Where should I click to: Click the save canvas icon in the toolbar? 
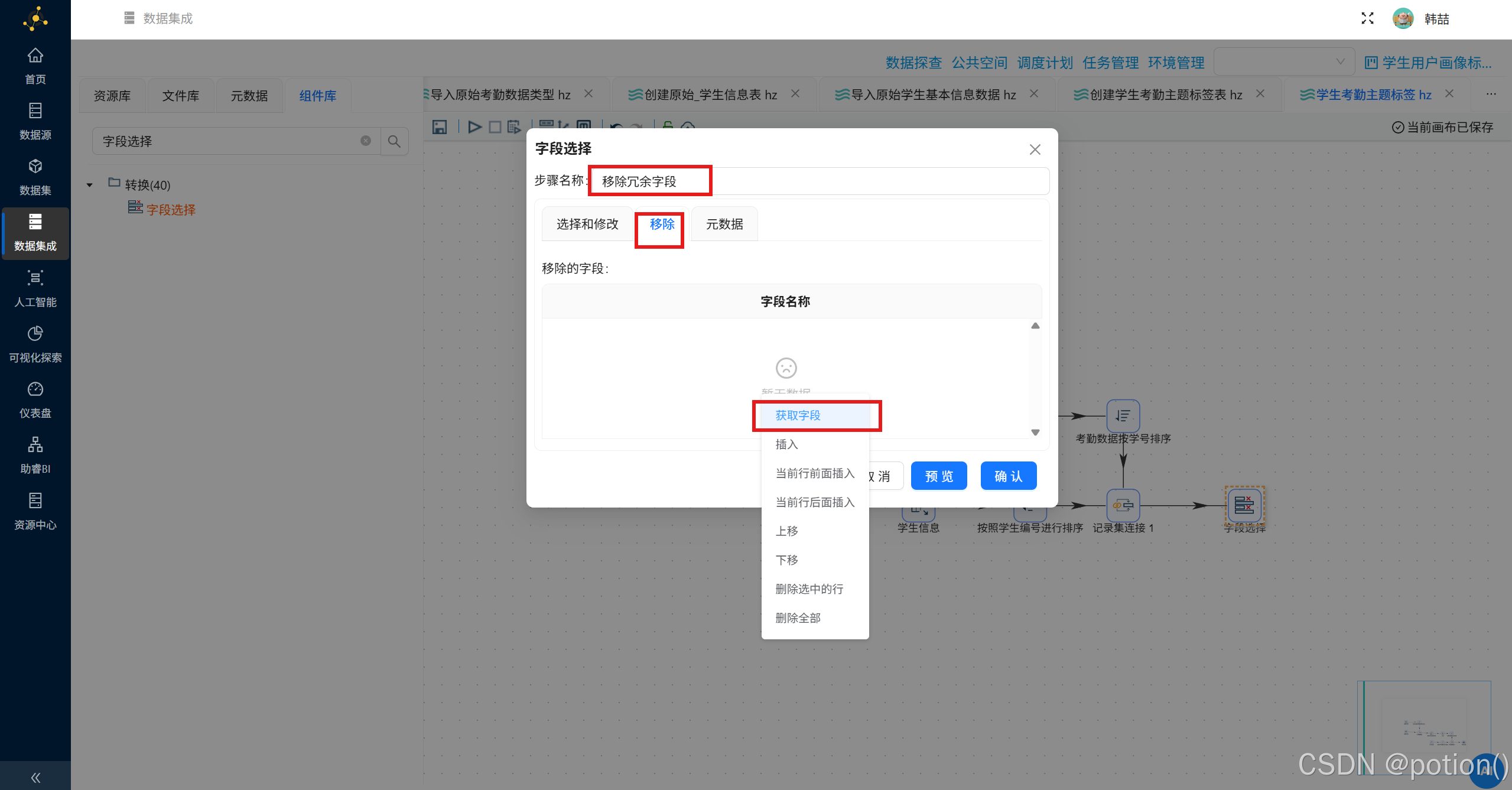(x=439, y=126)
